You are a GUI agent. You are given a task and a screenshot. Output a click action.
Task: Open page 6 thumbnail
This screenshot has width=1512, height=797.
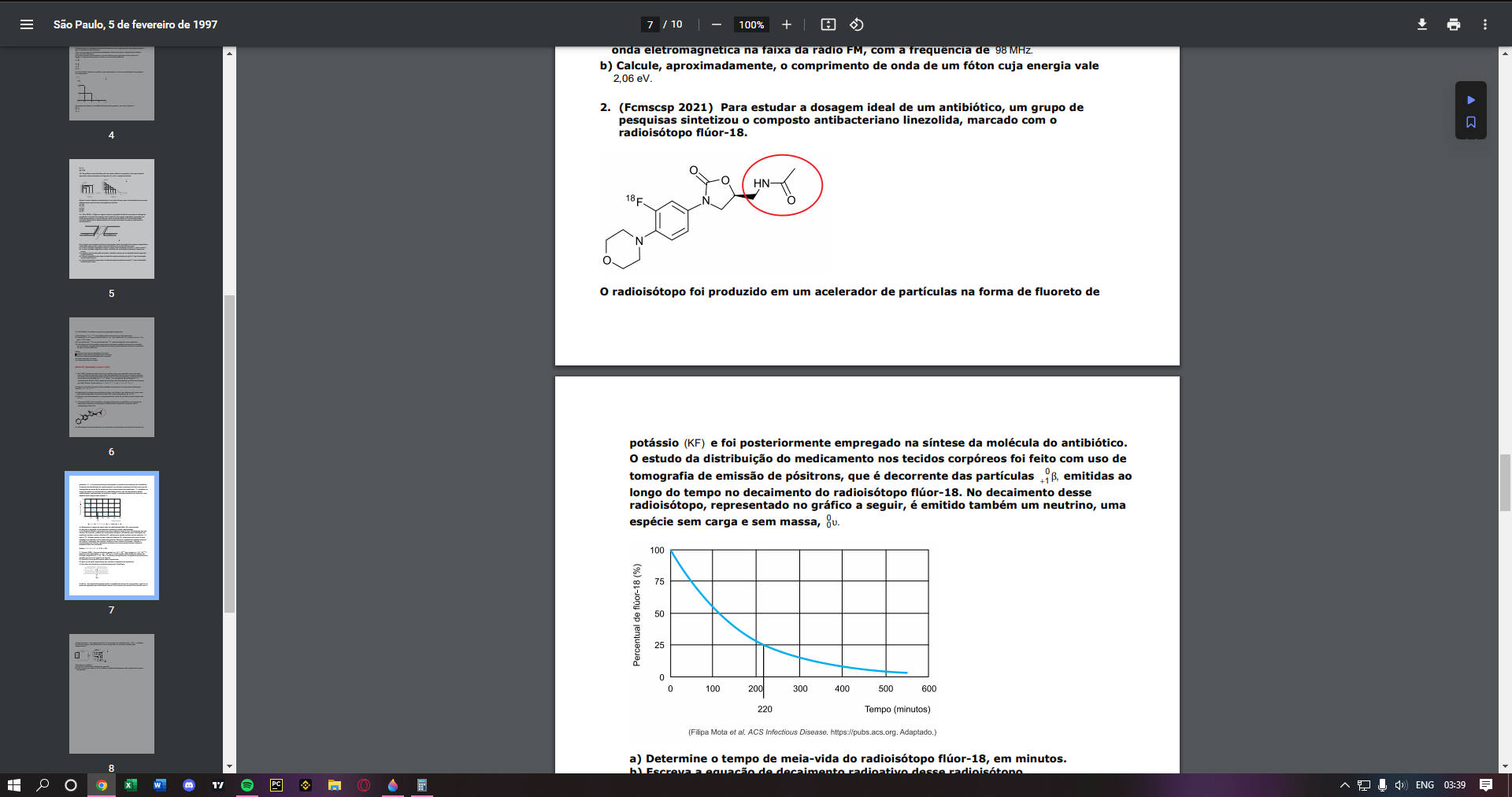coord(112,377)
